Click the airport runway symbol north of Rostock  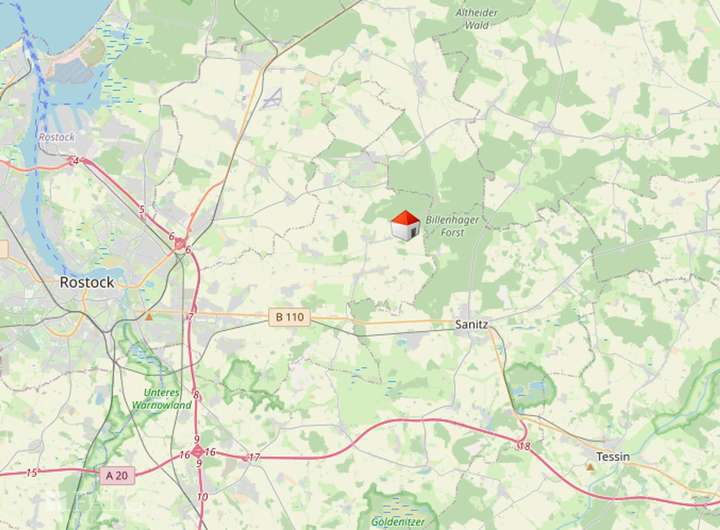coord(272,98)
